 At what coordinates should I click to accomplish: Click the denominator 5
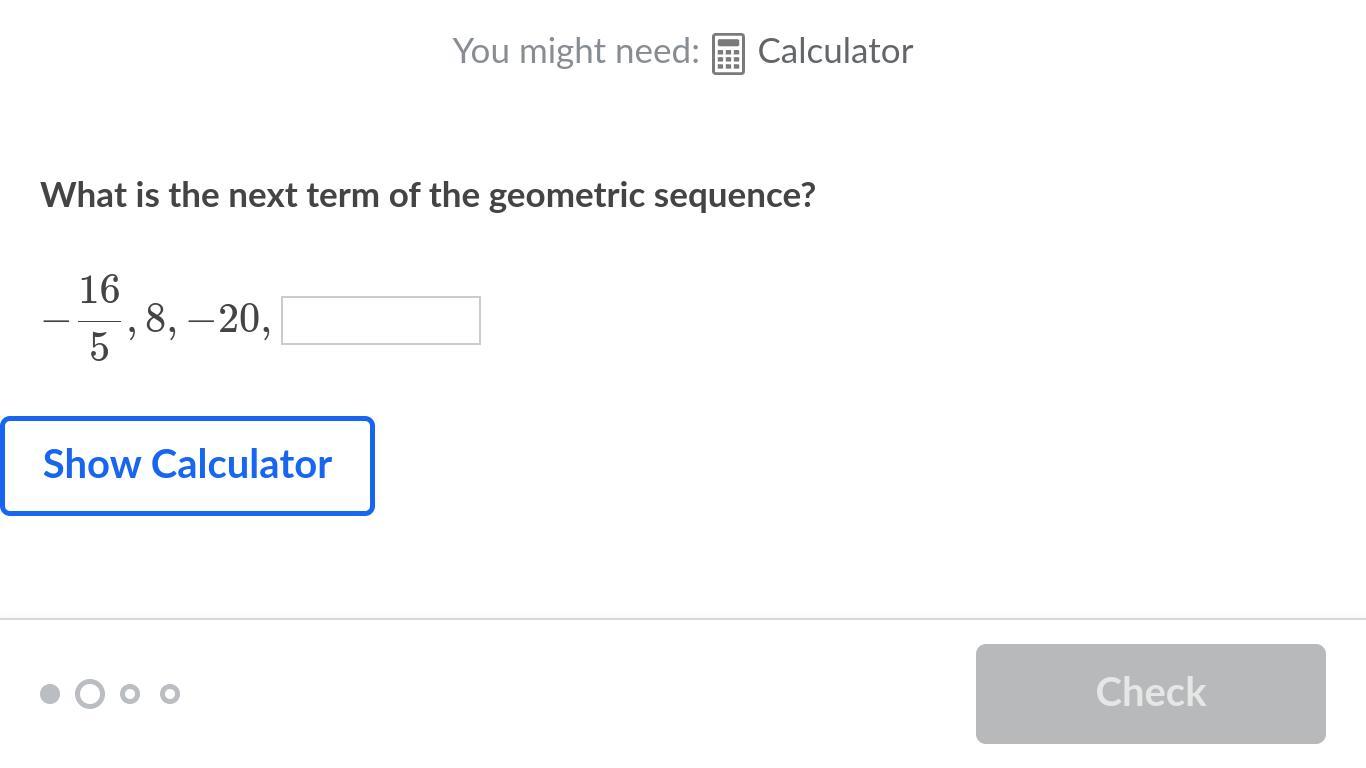point(99,346)
